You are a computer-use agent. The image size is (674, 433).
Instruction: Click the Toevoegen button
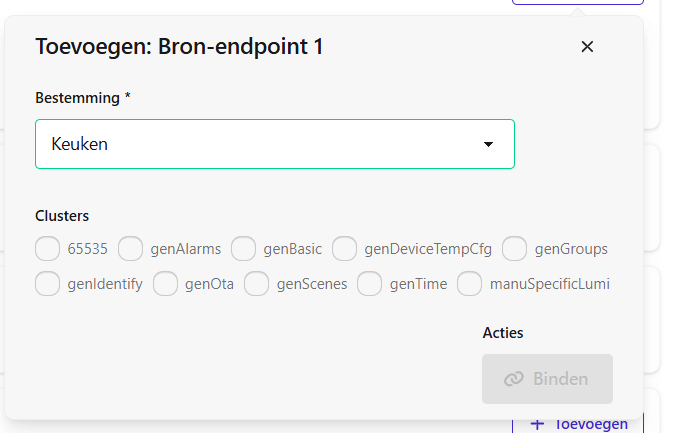[x=580, y=423]
